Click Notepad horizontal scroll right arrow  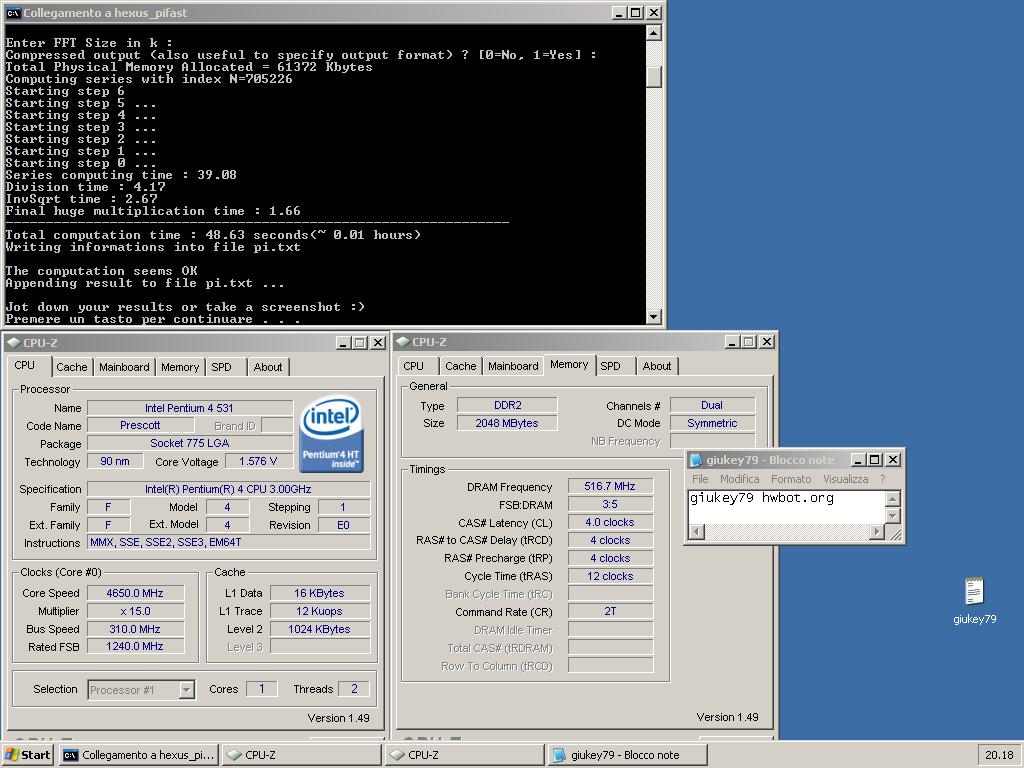point(877,532)
